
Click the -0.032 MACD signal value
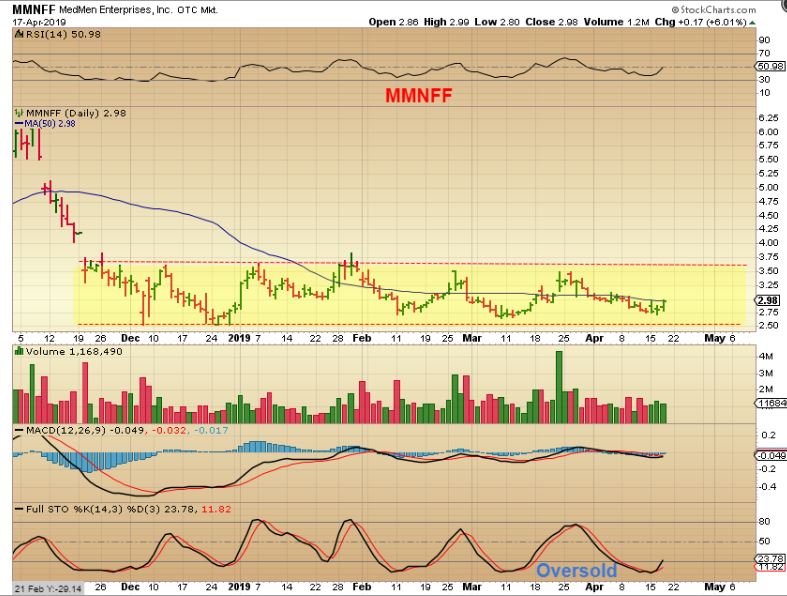tap(170, 430)
